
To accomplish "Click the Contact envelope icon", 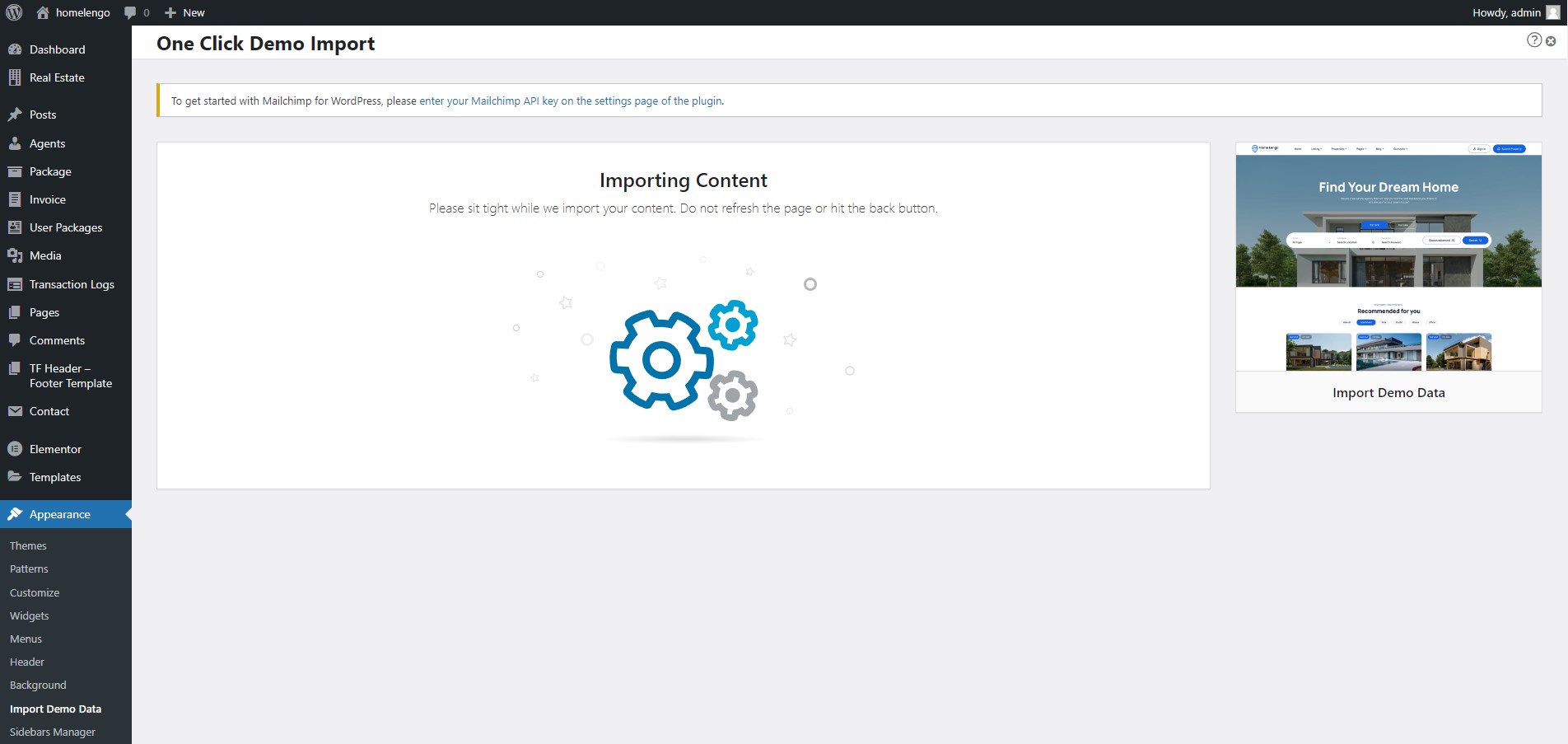I will coord(15,411).
